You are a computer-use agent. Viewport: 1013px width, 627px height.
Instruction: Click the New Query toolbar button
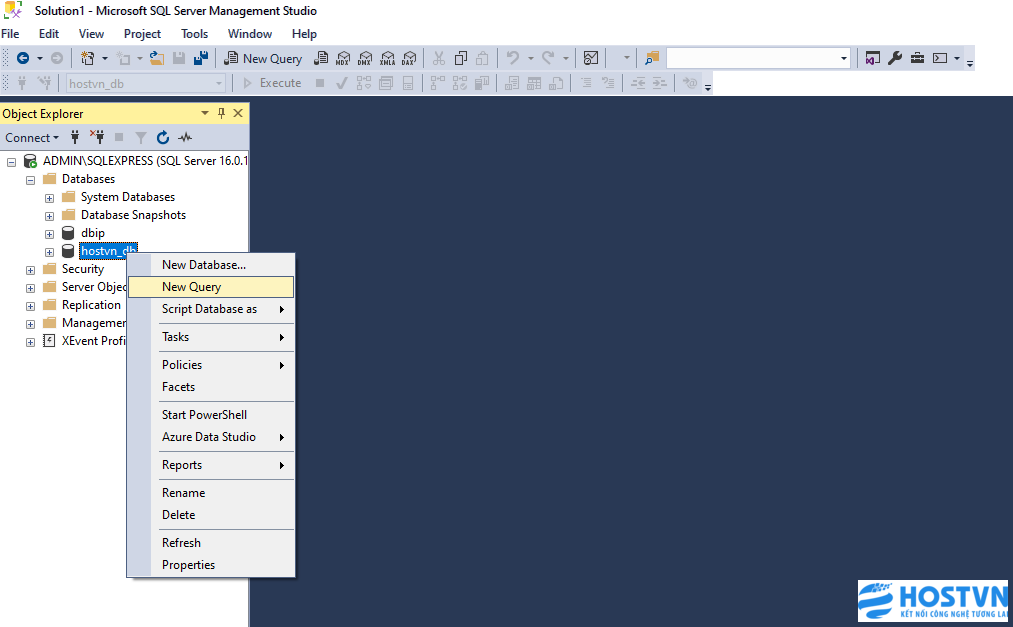click(263, 58)
